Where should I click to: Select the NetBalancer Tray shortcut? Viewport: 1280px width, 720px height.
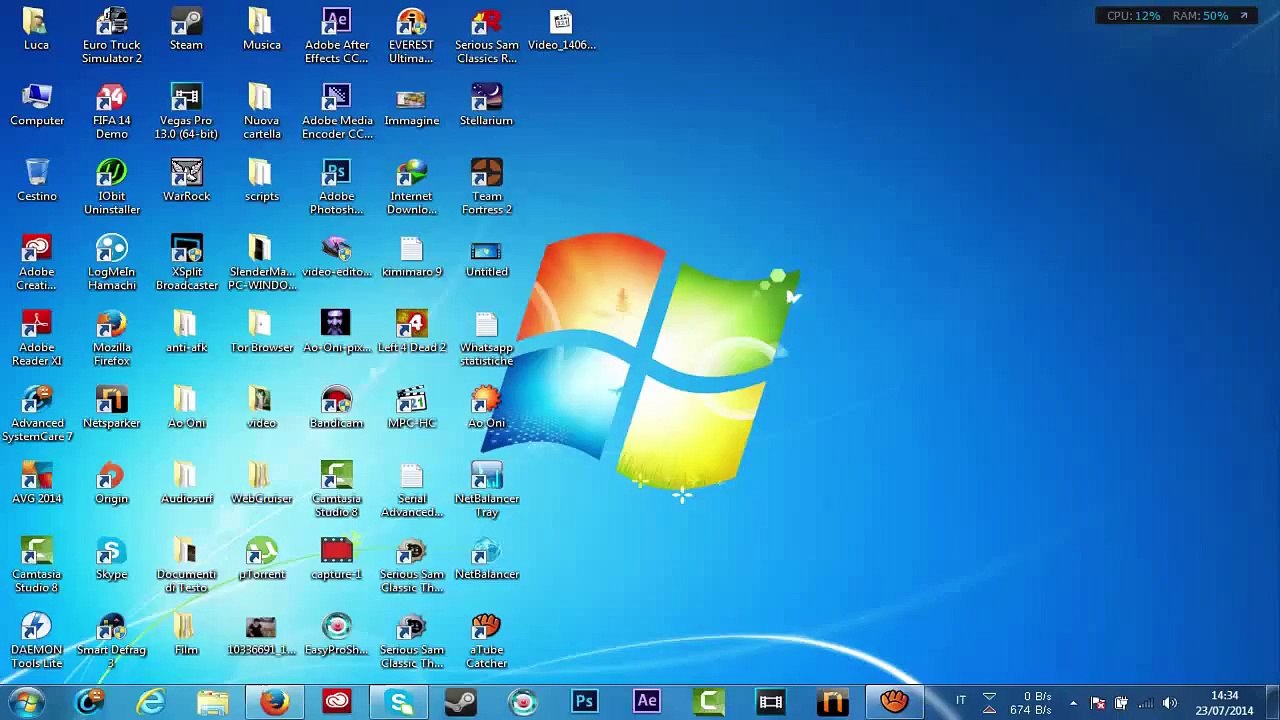pyautogui.click(x=486, y=489)
